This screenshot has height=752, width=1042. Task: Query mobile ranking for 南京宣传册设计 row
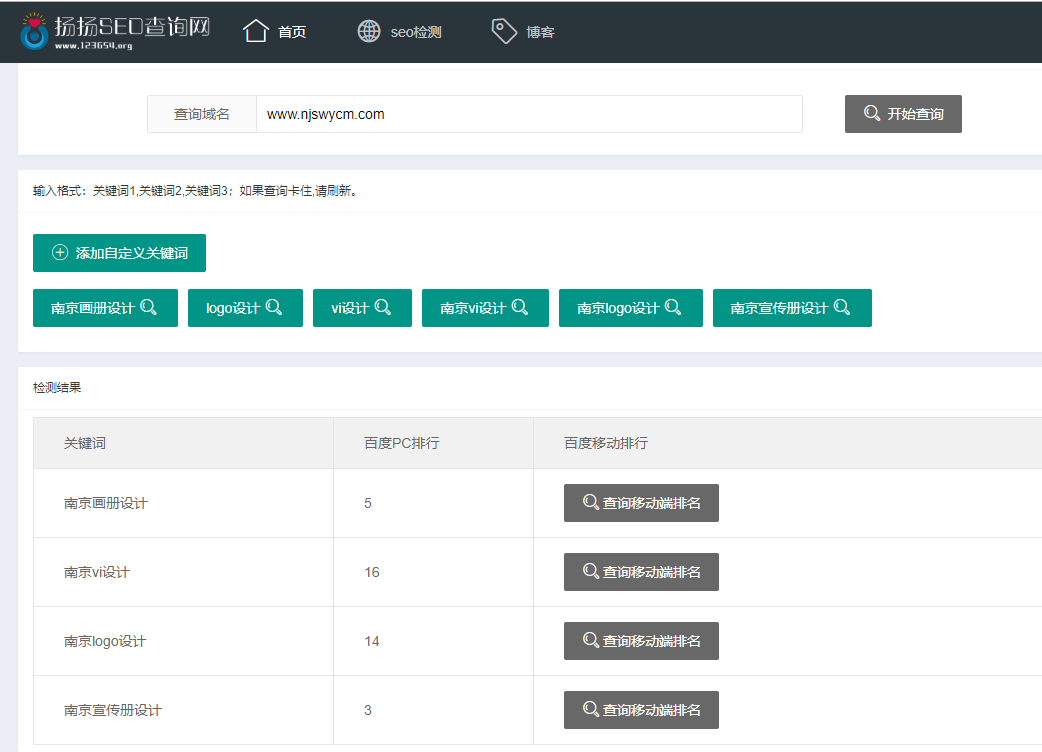(641, 710)
